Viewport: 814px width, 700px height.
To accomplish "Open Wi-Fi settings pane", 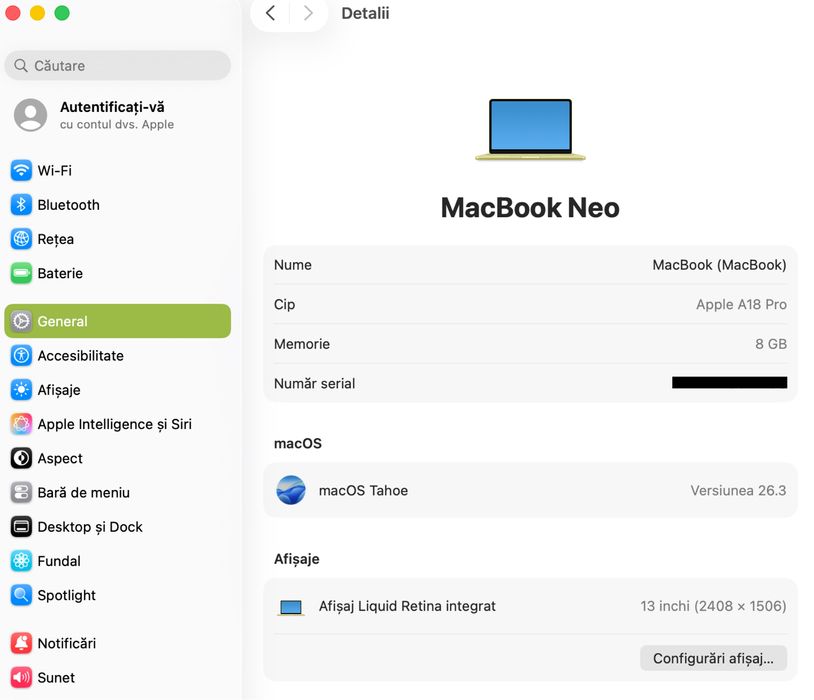I will point(117,170).
